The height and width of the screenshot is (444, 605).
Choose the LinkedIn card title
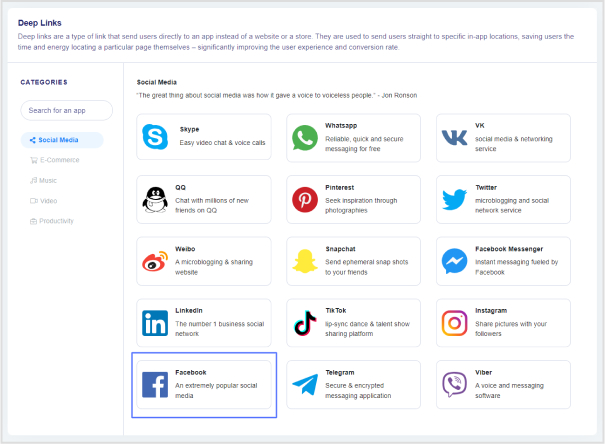(x=189, y=311)
